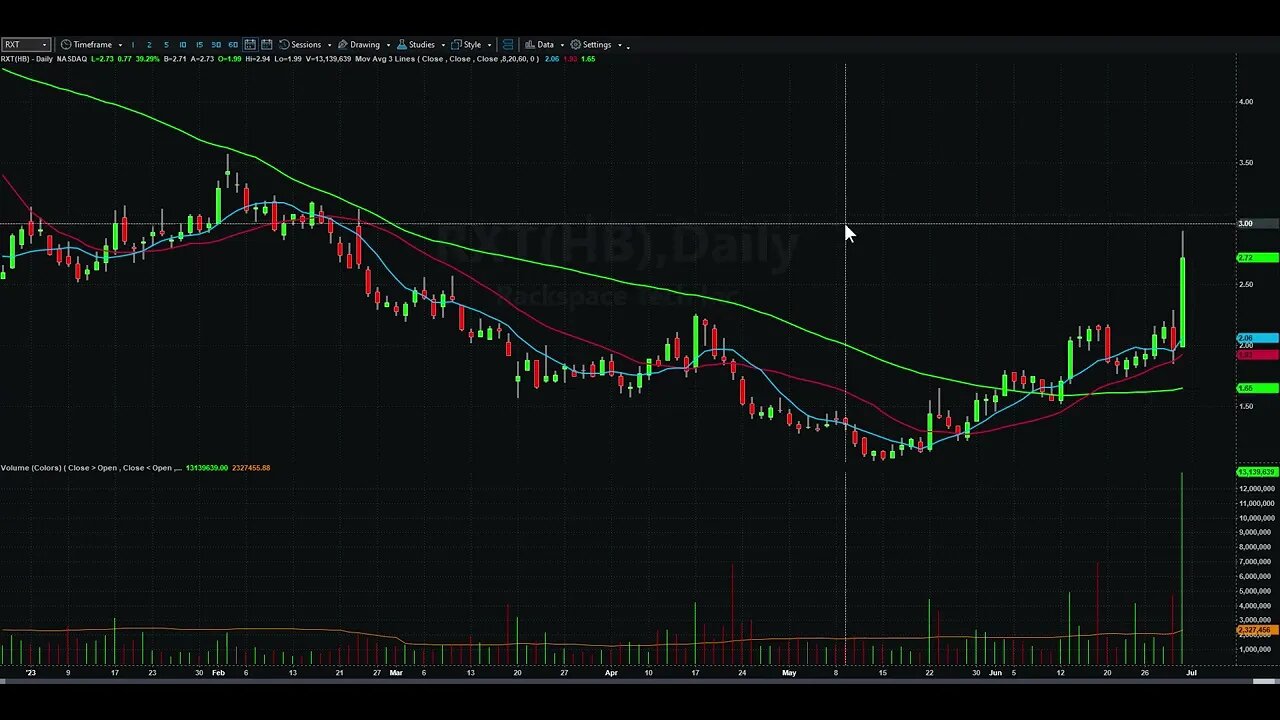Click the blue 2.06 moving average marker
The height and width of the screenshot is (720, 1280).
[1257, 338]
